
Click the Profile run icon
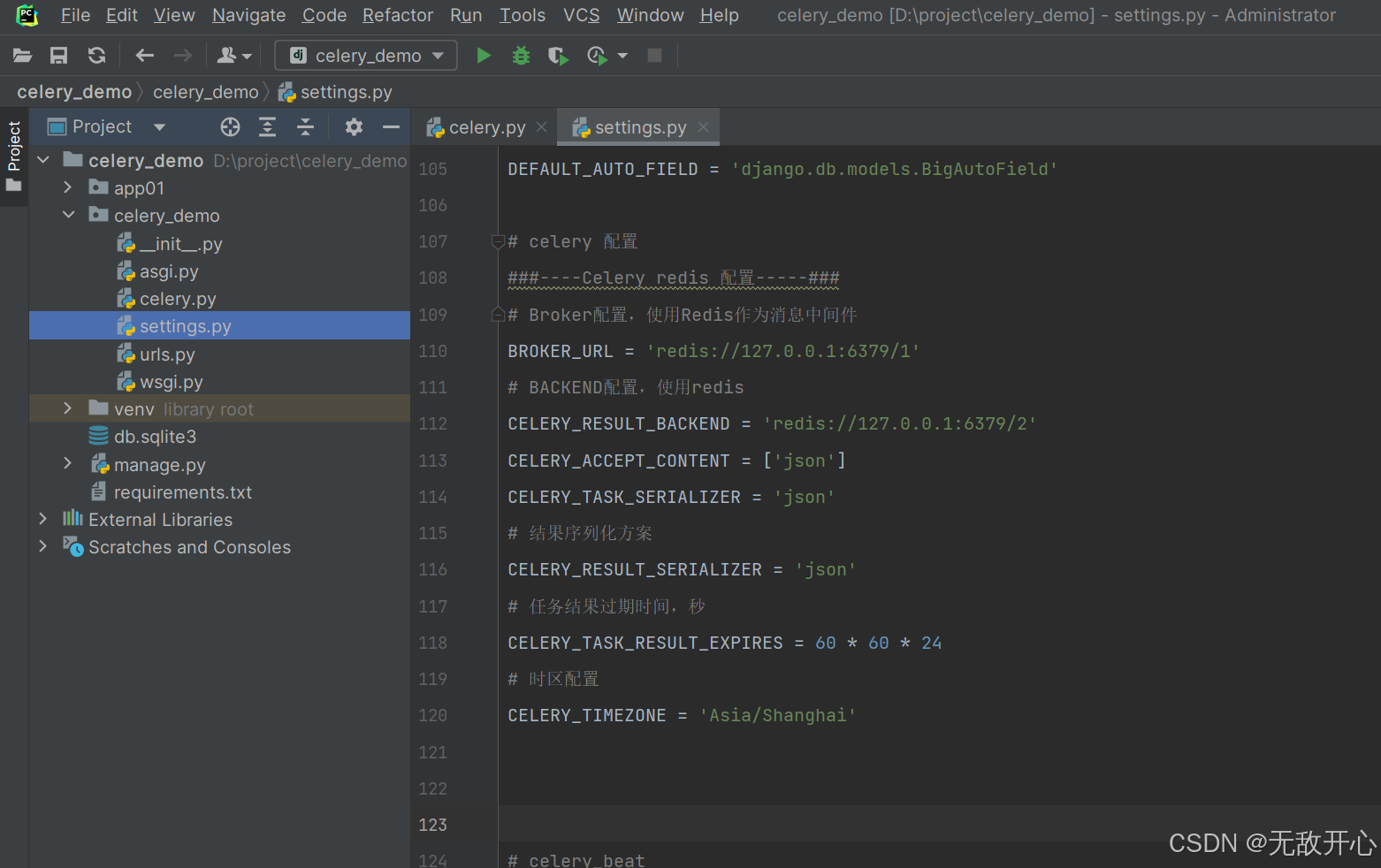(x=597, y=56)
